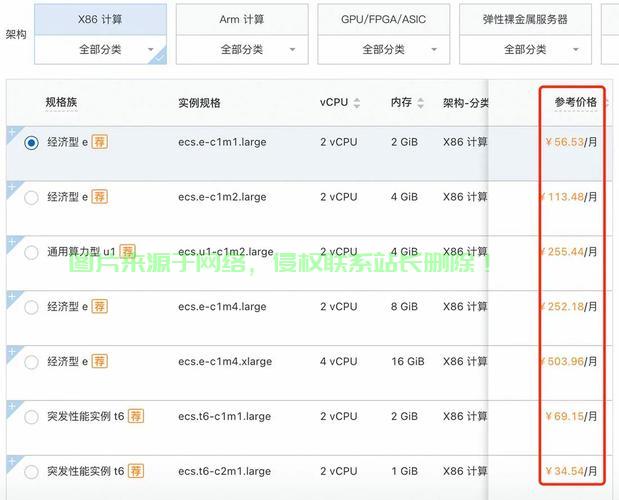Click 荐 badge on ecs.t6-c2m1.large row
This screenshot has height=500, width=619.
136,471
